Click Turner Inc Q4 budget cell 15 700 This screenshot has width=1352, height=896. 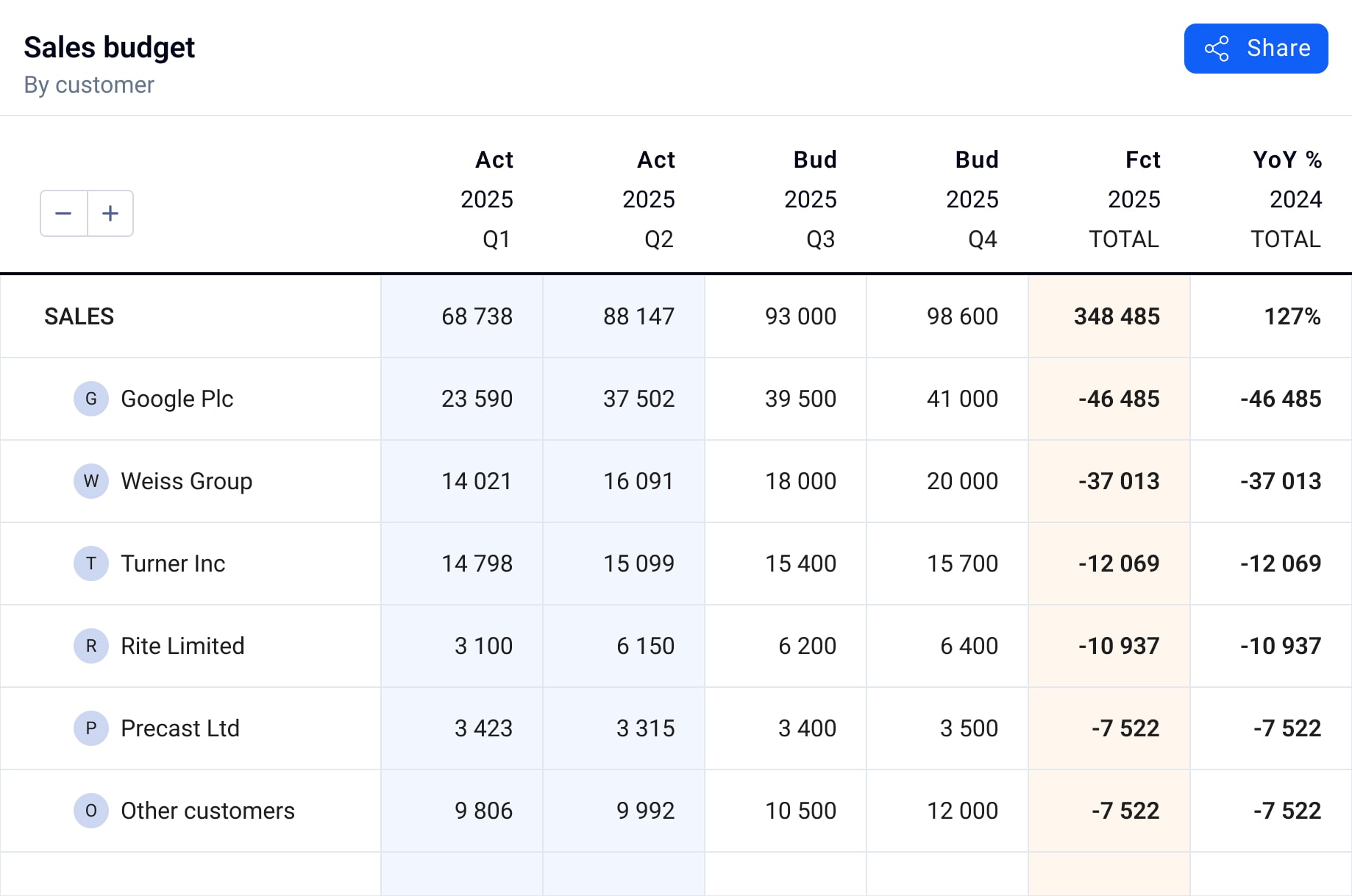pos(962,563)
